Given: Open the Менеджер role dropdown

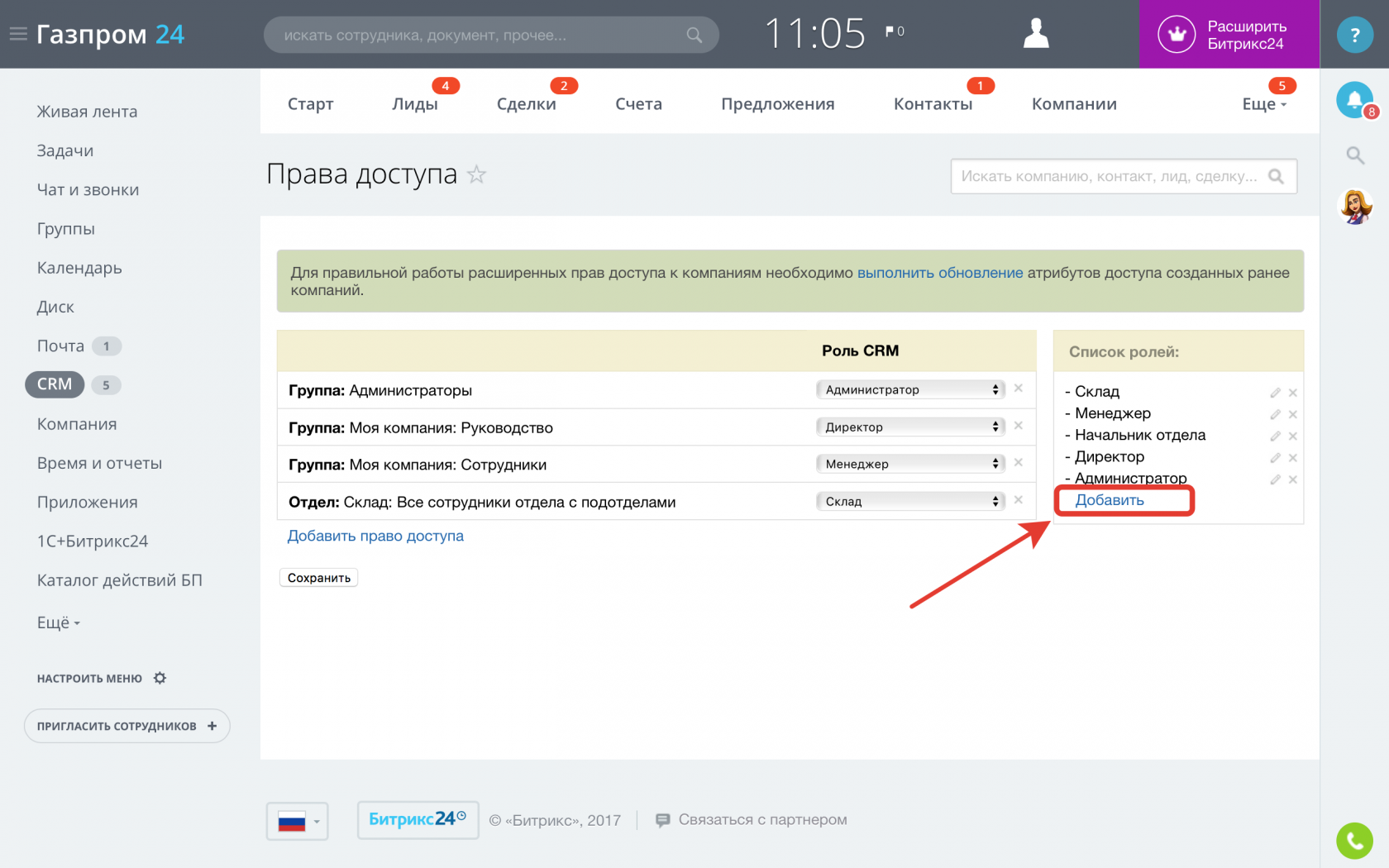Looking at the screenshot, I should [x=909, y=464].
